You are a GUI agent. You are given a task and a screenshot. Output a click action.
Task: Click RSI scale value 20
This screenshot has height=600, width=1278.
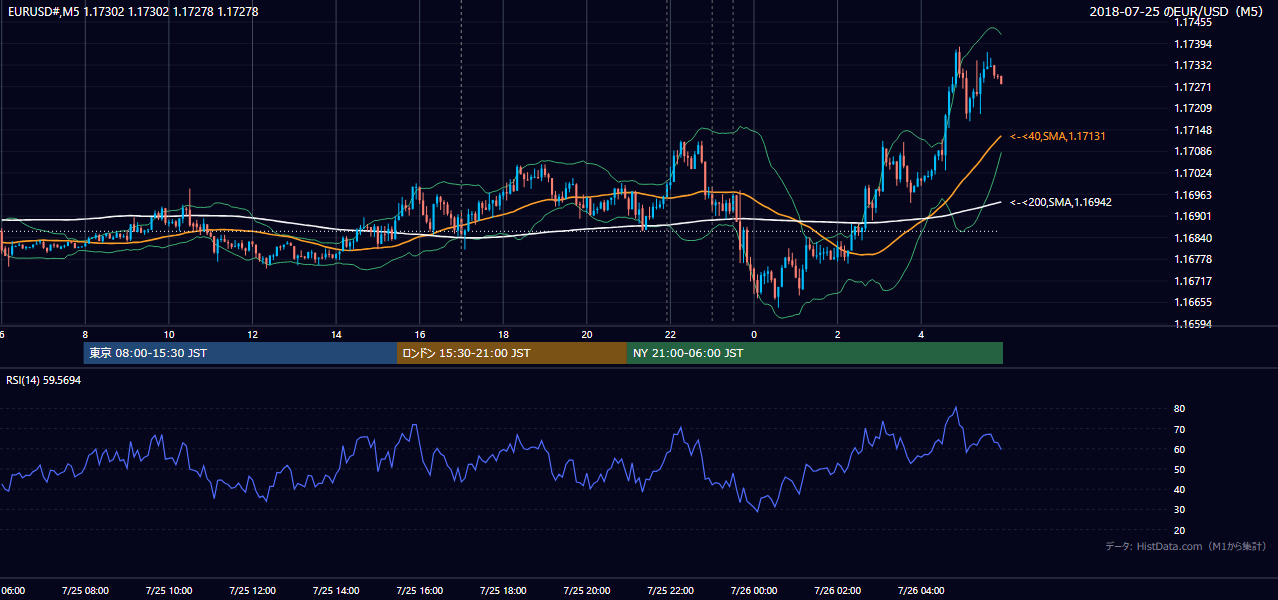click(x=1179, y=530)
